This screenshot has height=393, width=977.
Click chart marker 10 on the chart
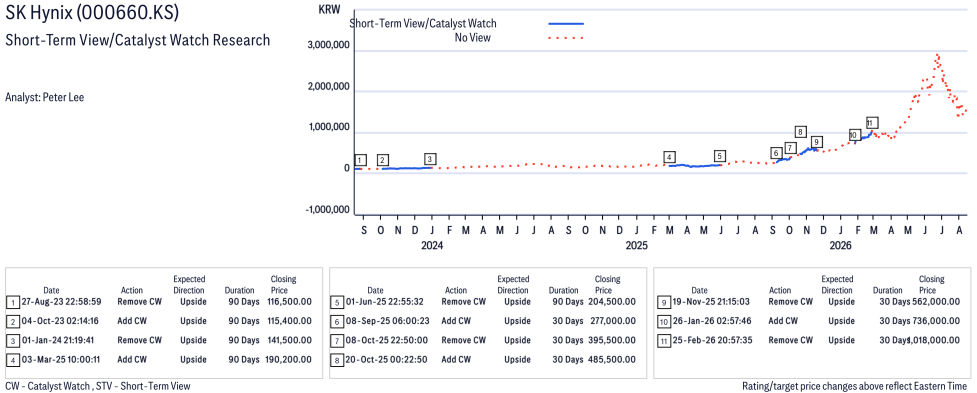pyautogui.click(x=854, y=135)
